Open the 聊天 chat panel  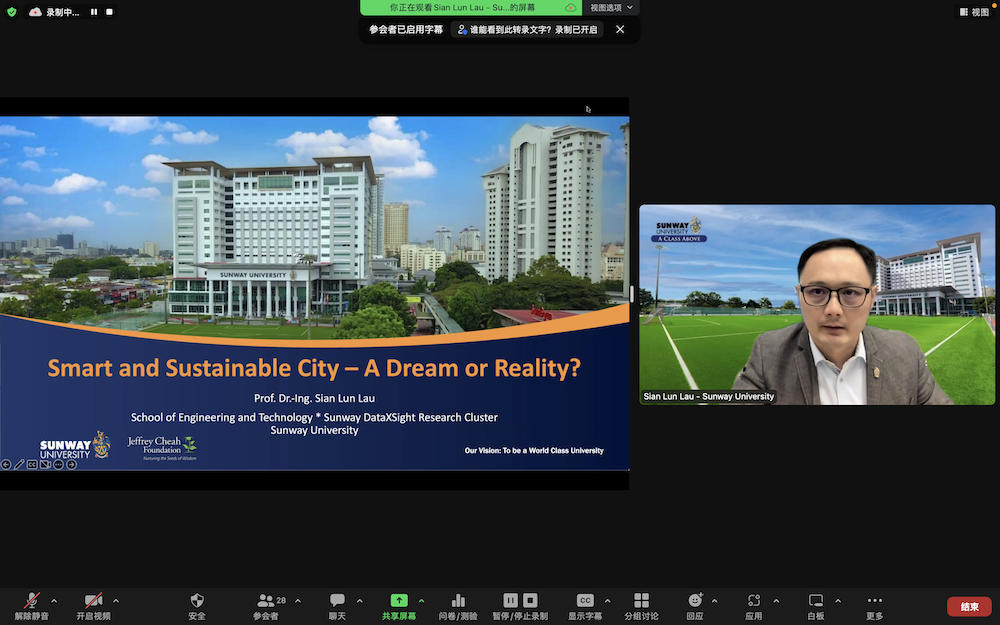[337, 606]
